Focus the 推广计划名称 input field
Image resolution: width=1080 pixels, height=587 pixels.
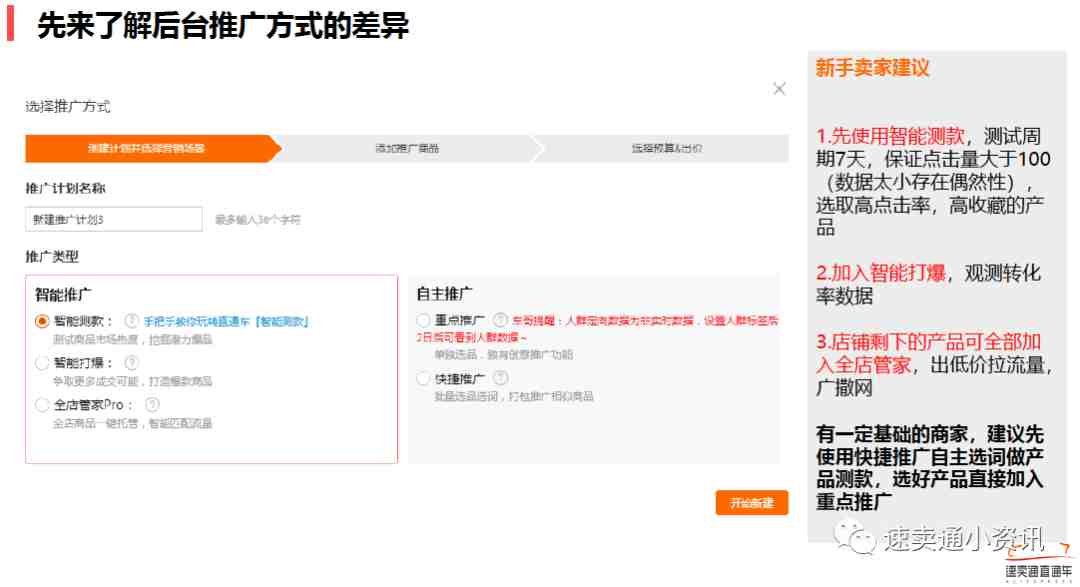point(114,219)
